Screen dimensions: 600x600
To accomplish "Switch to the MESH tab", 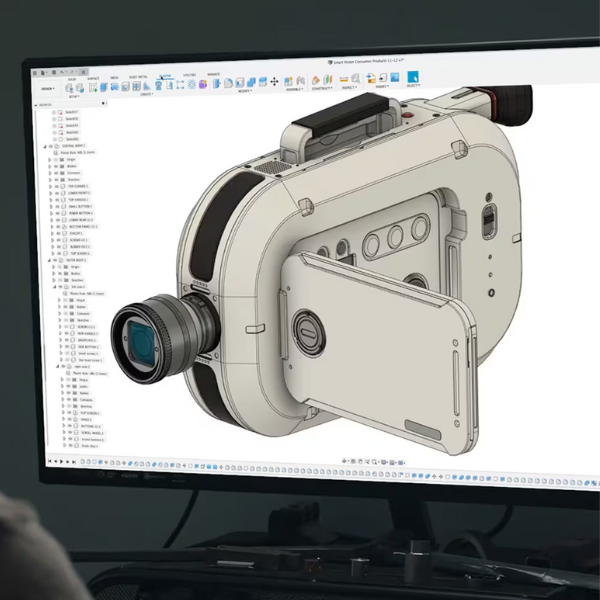I will tap(114, 78).
